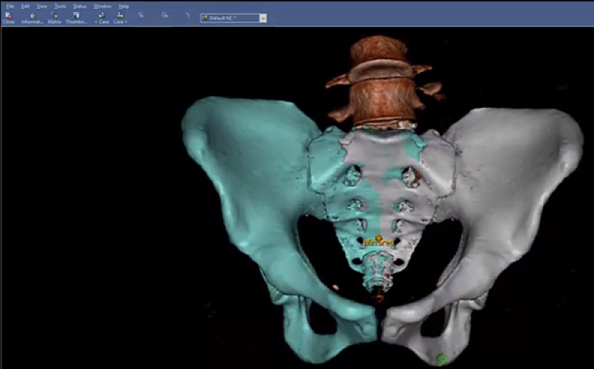
Task: Open the Edit menu
Action: (25, 6)
